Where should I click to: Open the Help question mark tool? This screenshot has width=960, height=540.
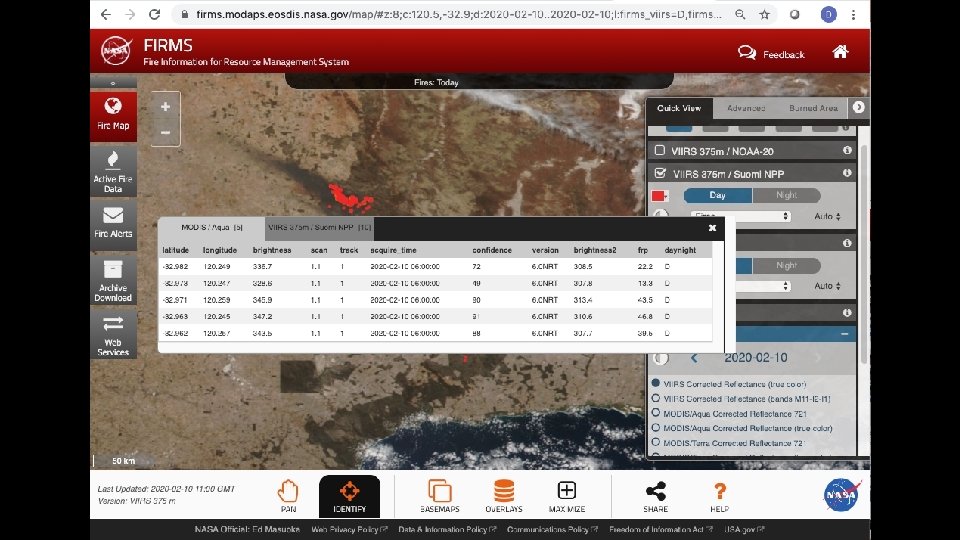719,496
